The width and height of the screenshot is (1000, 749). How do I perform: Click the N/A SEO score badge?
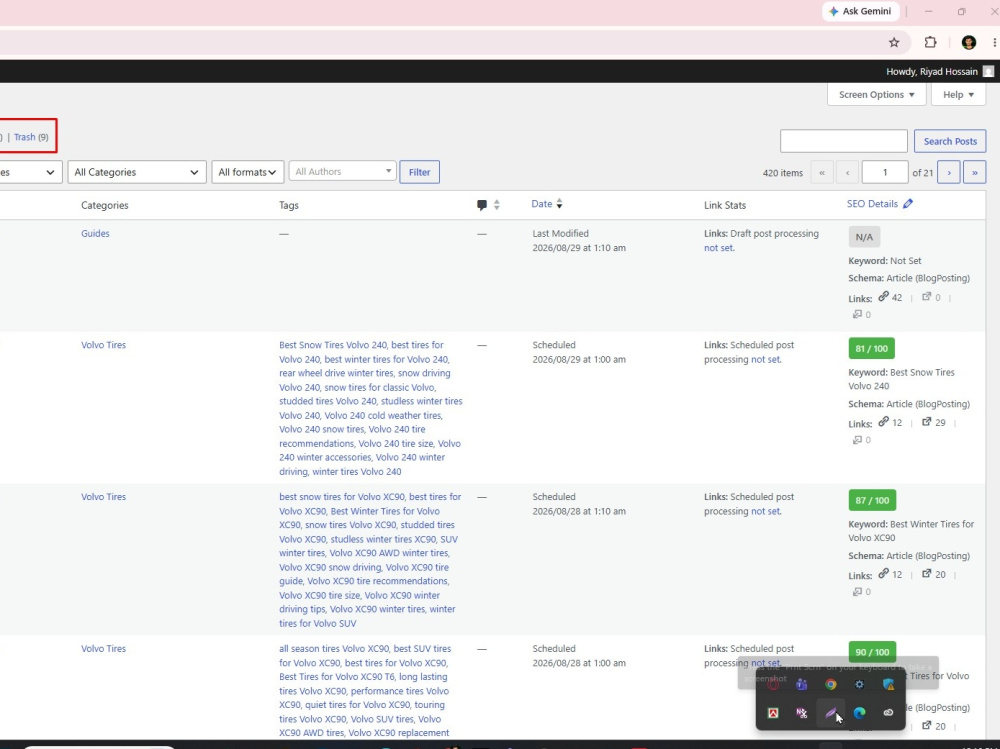[x=864, y=237]
